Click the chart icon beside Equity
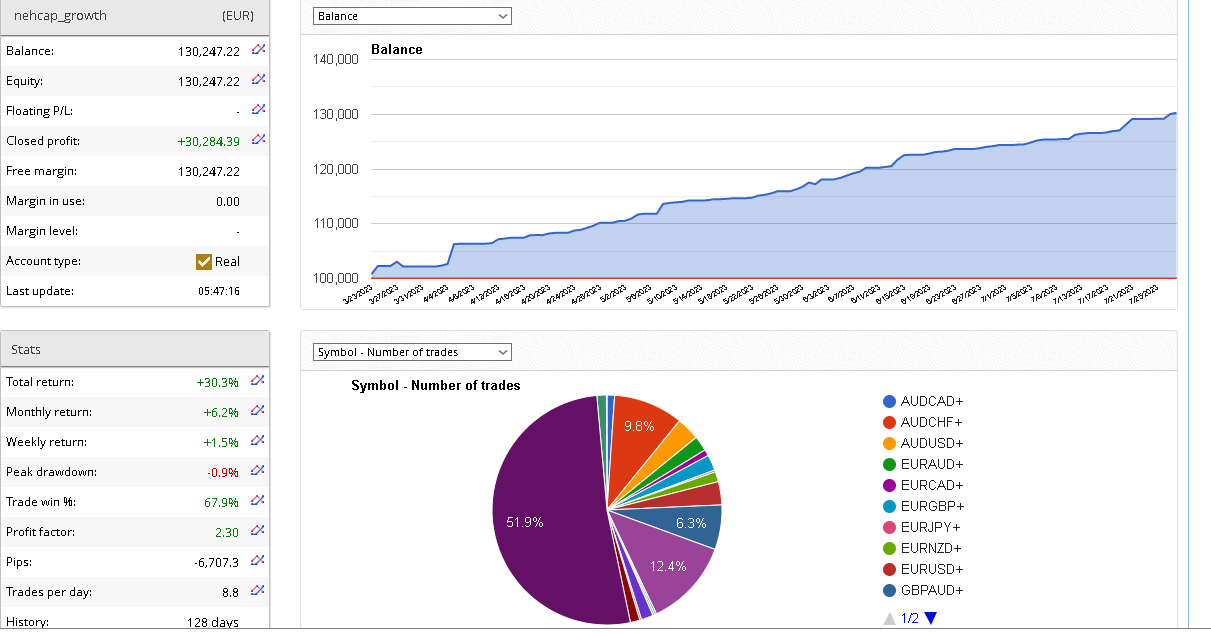Image resolution: width=1211 pixels, height=634 pixels. pos(259,79)
